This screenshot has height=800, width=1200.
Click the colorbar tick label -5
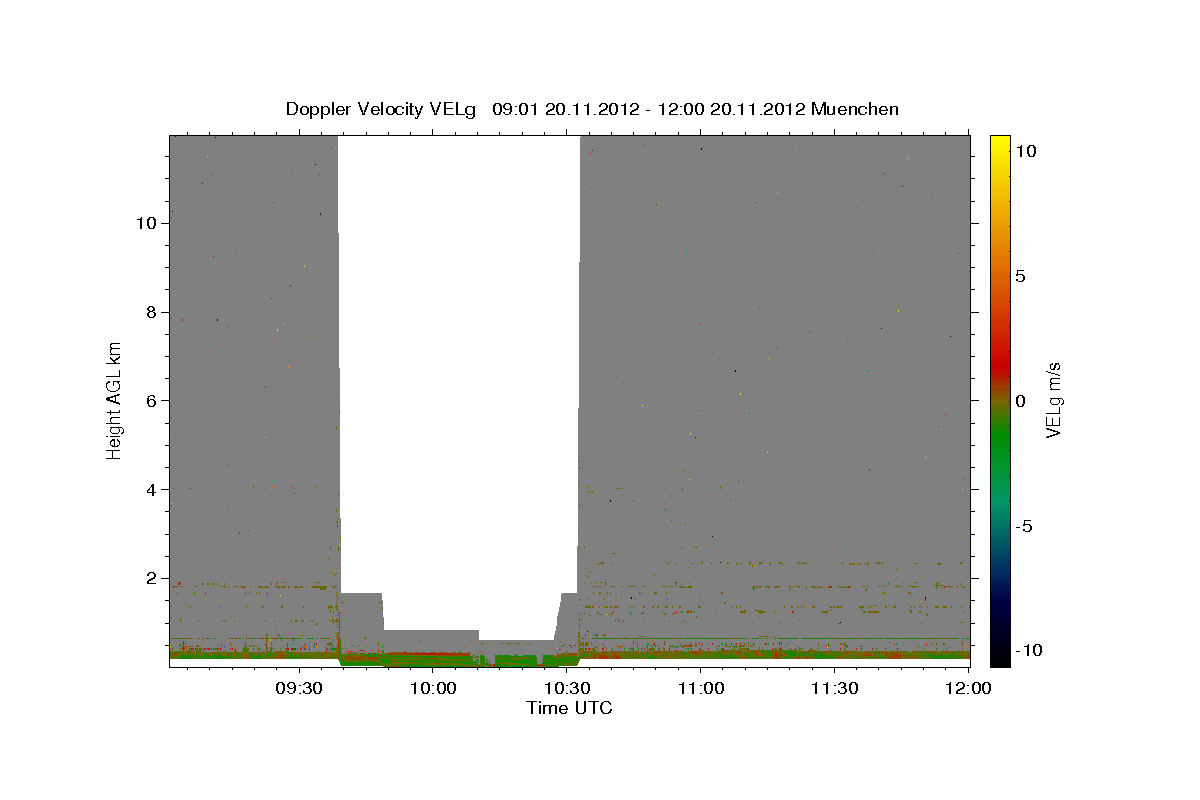tap(1023, 526)
